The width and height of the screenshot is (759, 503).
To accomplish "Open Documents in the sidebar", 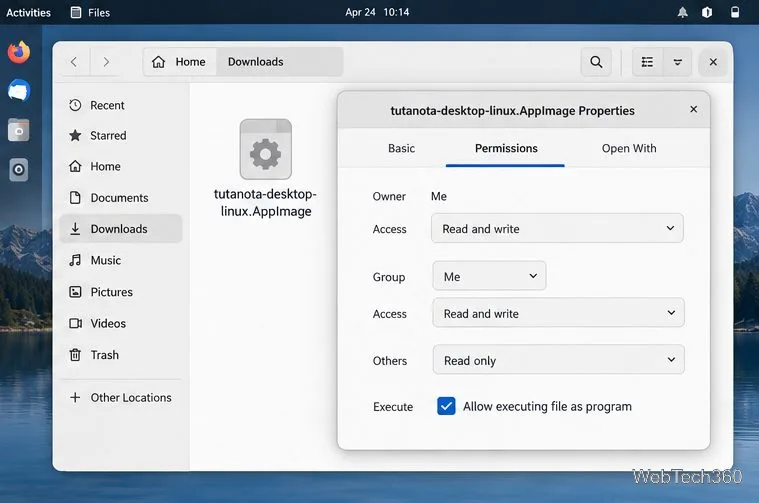I will [x=121, y=198].
